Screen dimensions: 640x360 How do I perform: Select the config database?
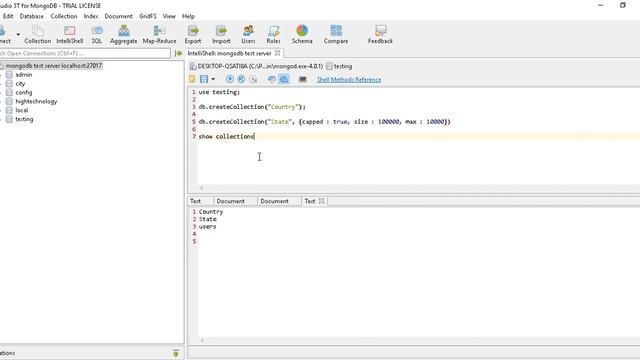pyautogui.click(x=24, y=93)
